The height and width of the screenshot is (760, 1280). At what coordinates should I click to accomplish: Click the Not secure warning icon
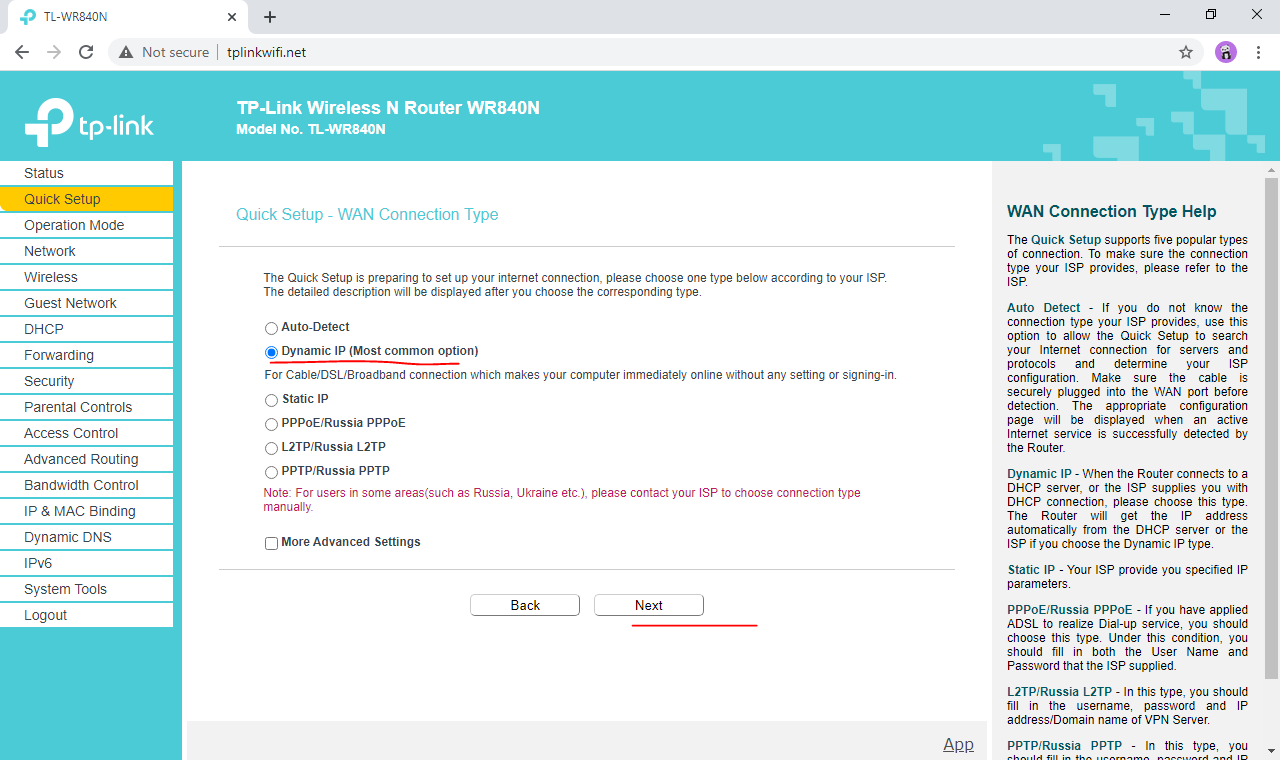[126, 52]
